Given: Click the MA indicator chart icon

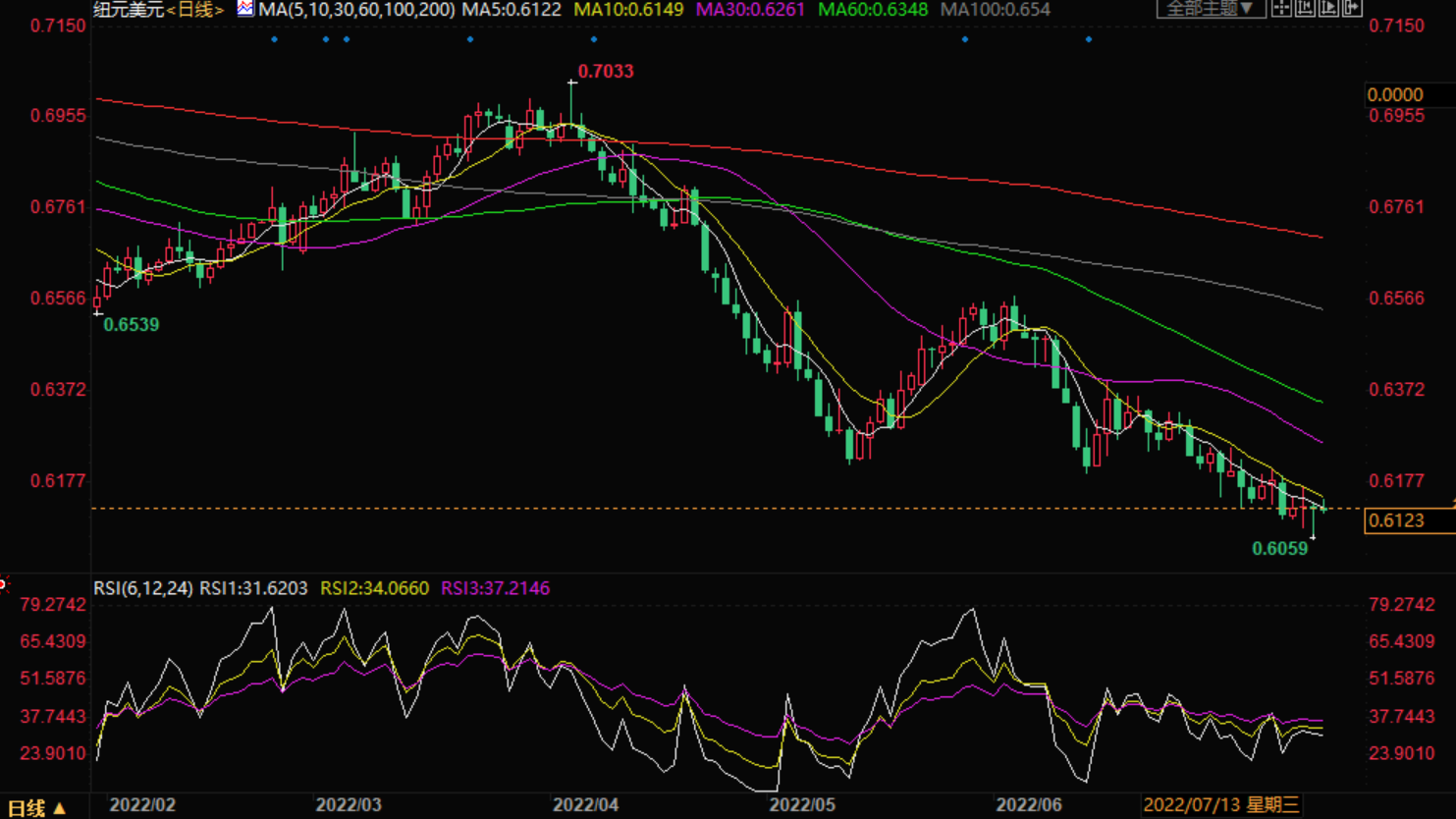Looking at the screenshot, I should (244, 9).
